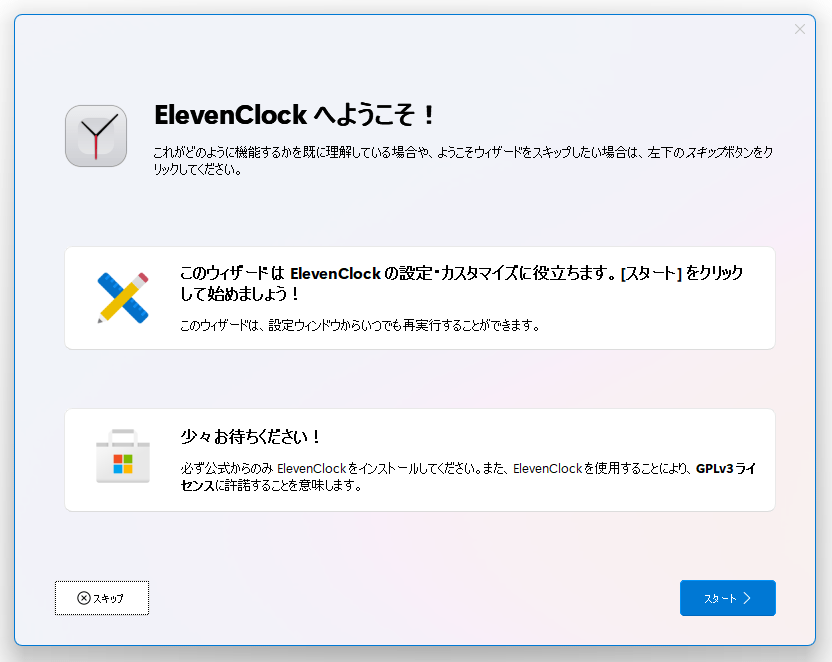Click the Microsoft Store shopping bag icon
The height and width of the screenshot is (662, 832).
coord(123,456)
